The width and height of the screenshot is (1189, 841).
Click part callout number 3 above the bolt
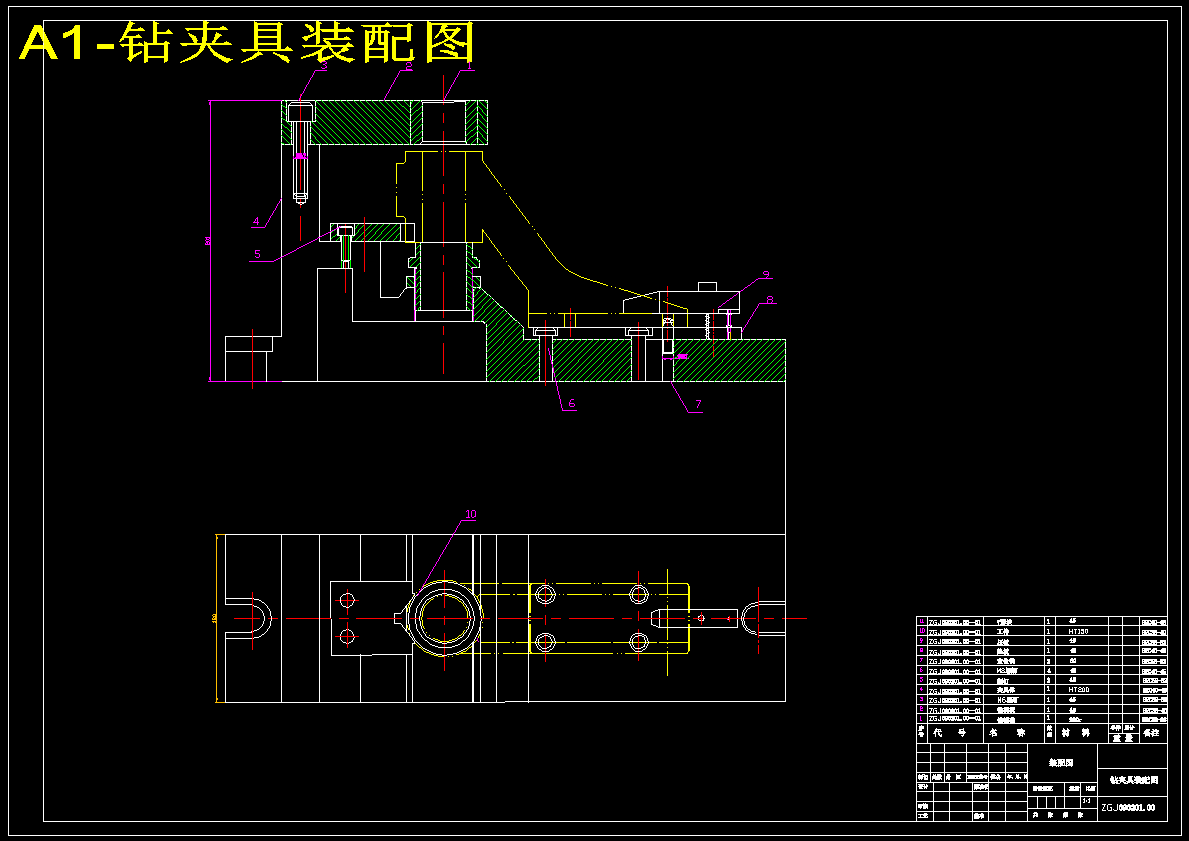coord(323,66)
